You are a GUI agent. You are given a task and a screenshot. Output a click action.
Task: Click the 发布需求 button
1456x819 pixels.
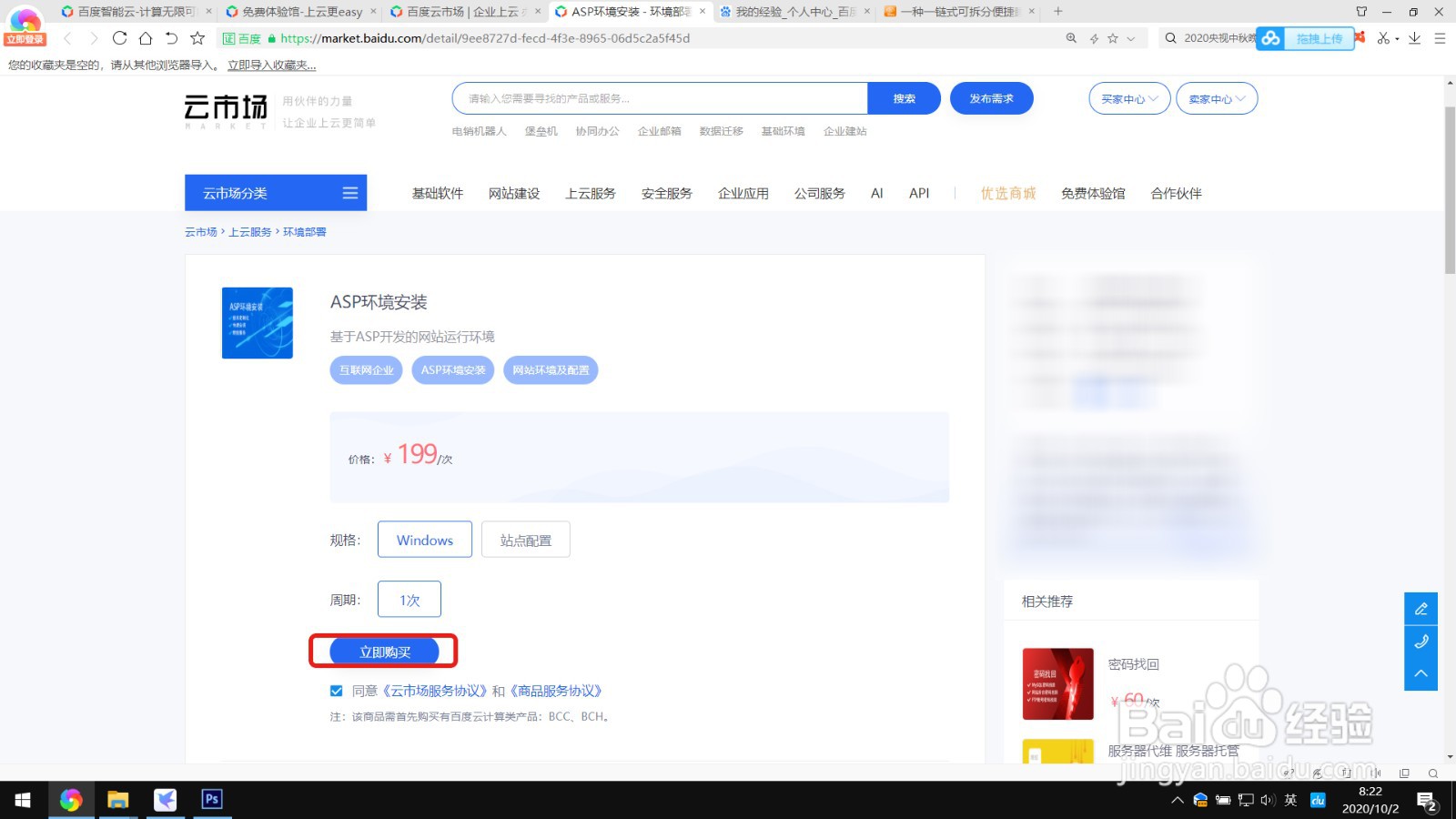coord(991,98)
